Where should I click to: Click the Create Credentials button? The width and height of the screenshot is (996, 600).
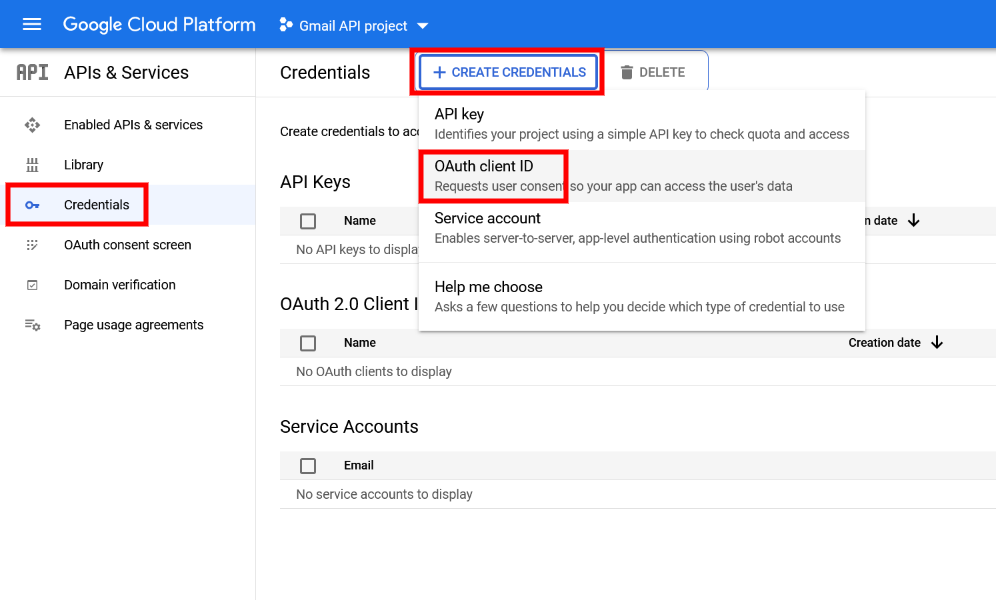point(509,72)
